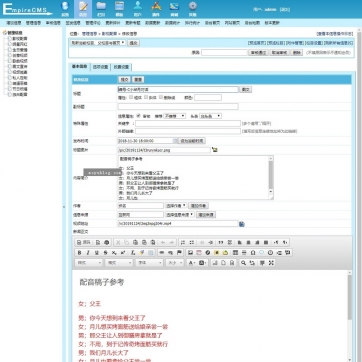Open the Shop icon in top navigation
Screen dimensions: 362x362
174,9
